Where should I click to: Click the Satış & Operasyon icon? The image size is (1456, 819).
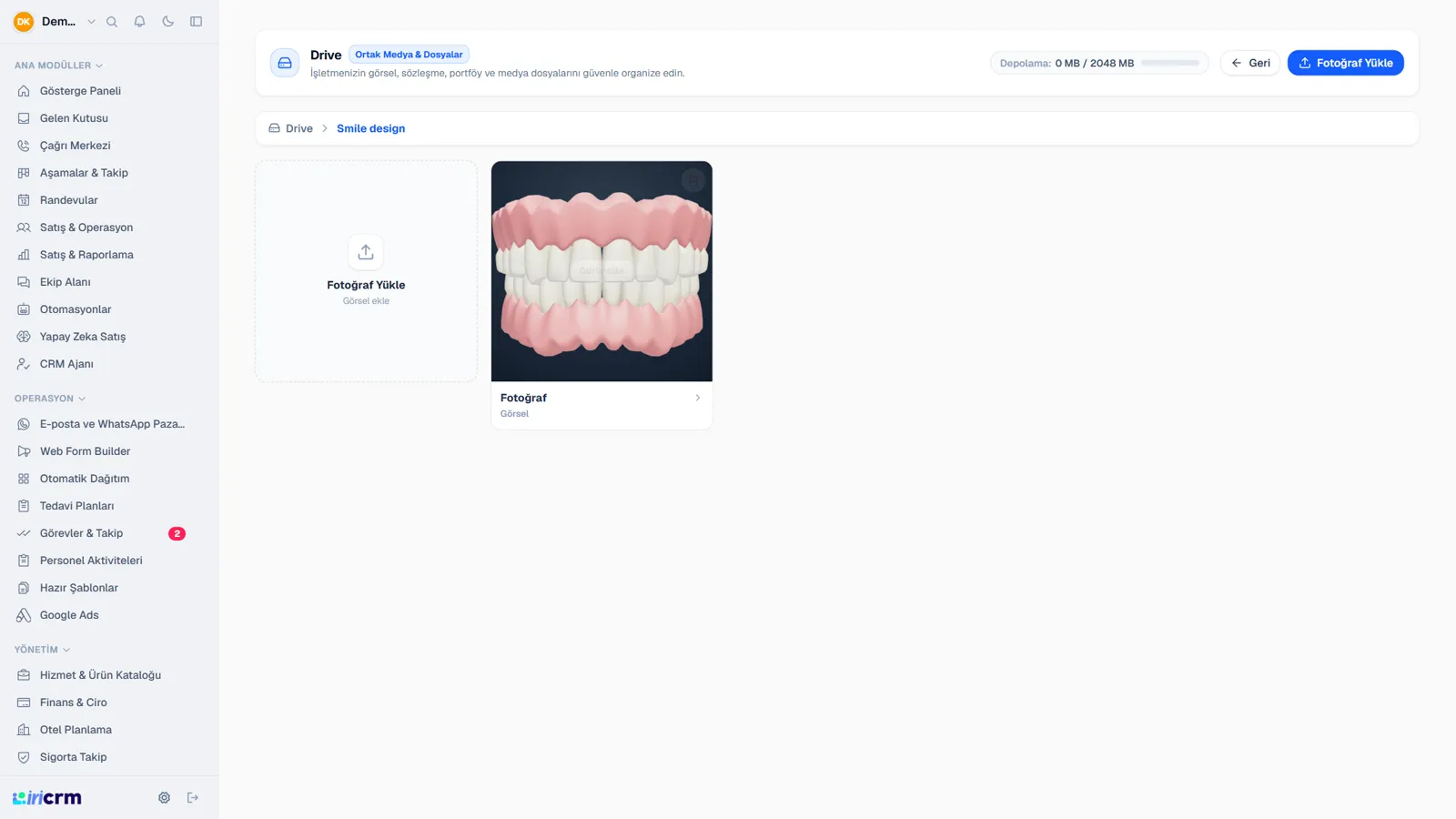[24, 227]
